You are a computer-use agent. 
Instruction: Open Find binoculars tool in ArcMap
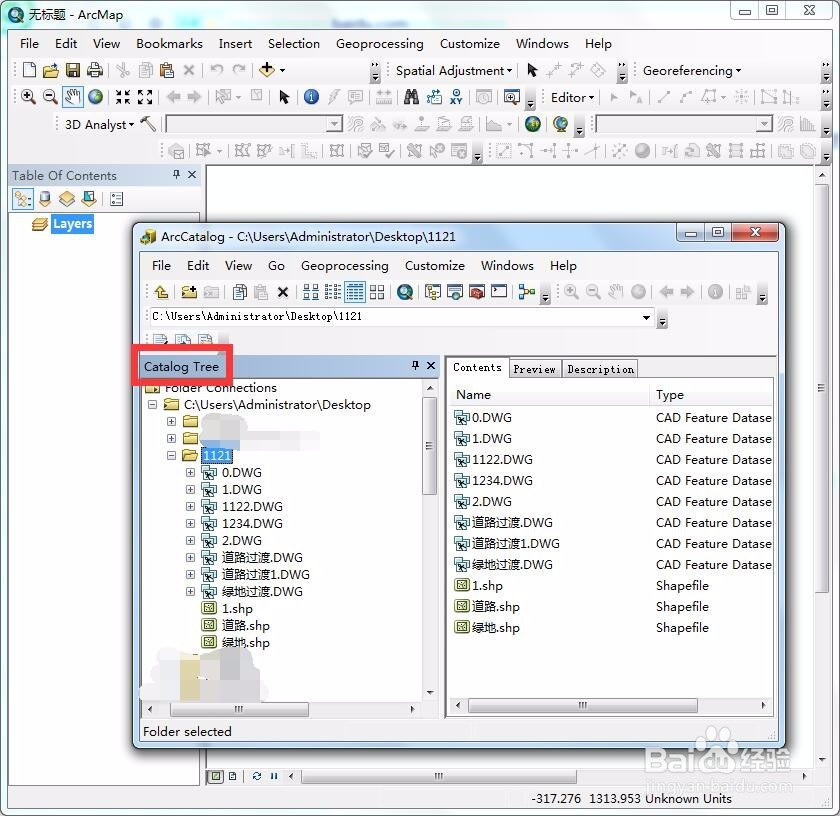pos(411,96)
